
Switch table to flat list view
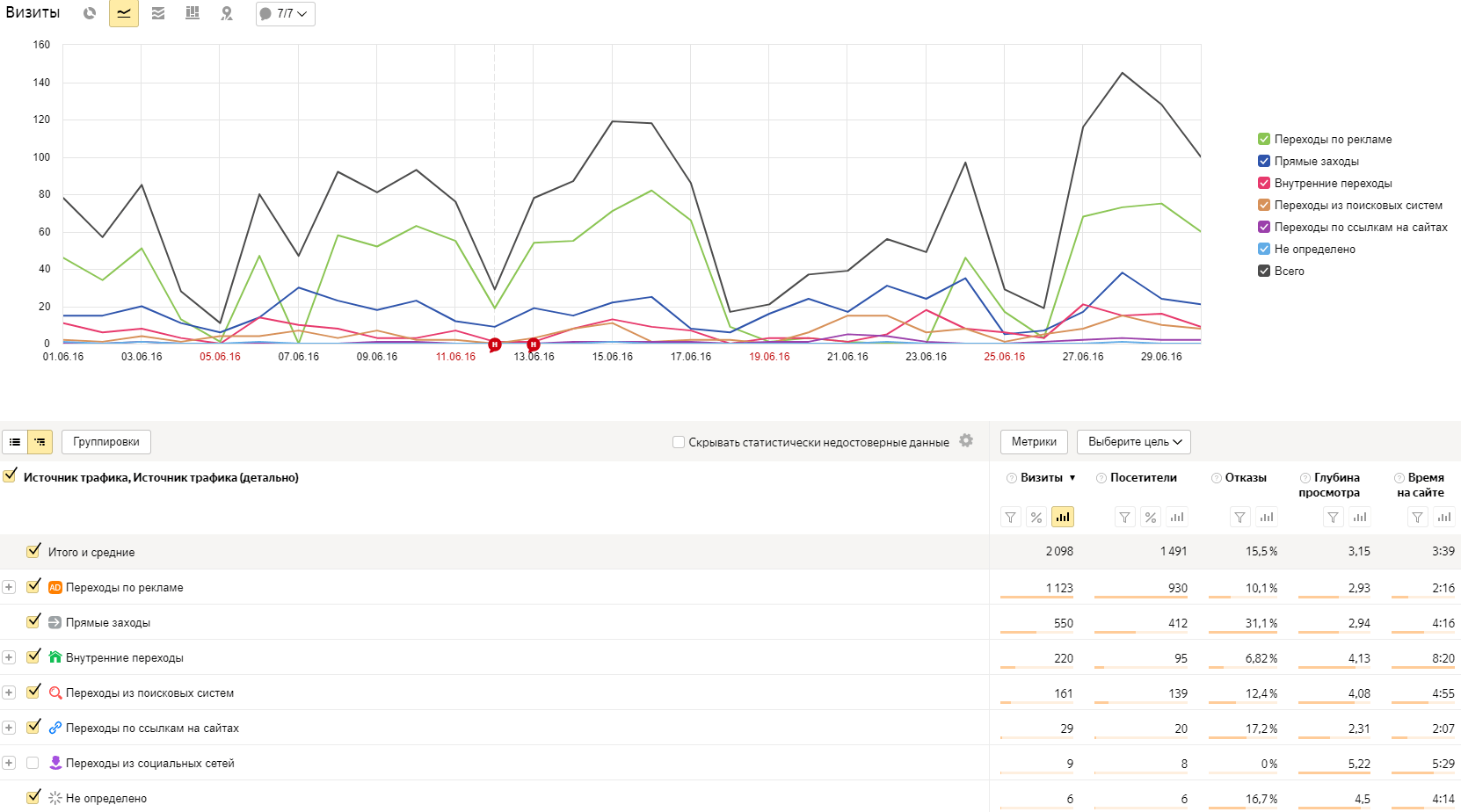15,442
